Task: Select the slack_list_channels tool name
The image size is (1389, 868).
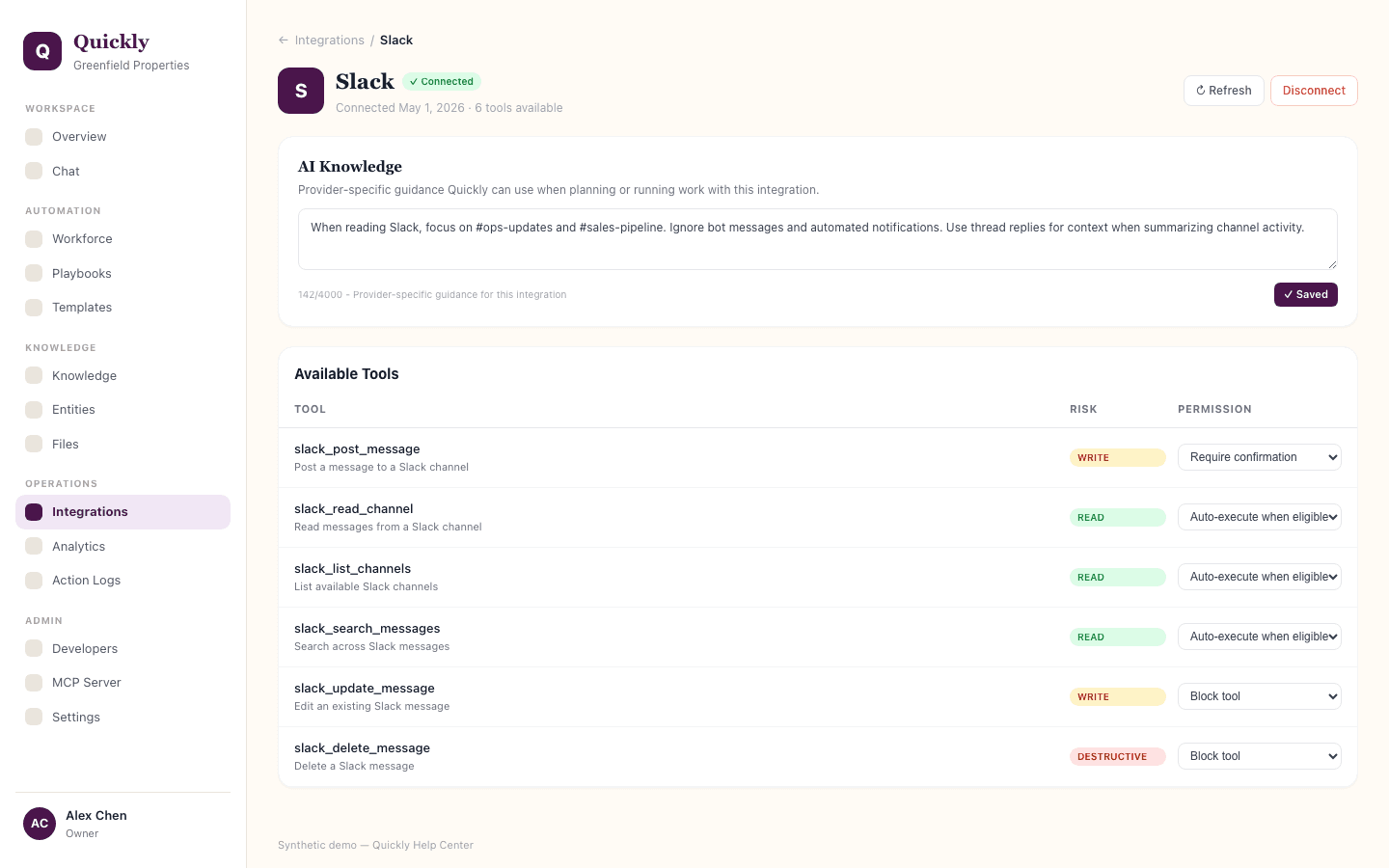Action: point(352,569)
